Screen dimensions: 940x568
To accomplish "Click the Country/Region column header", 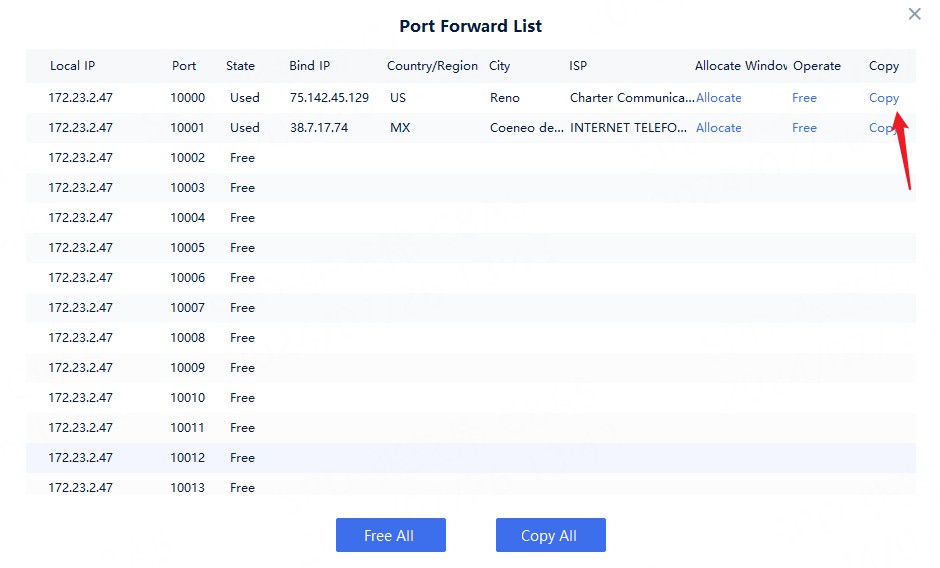I will click(x=432, y=66).
